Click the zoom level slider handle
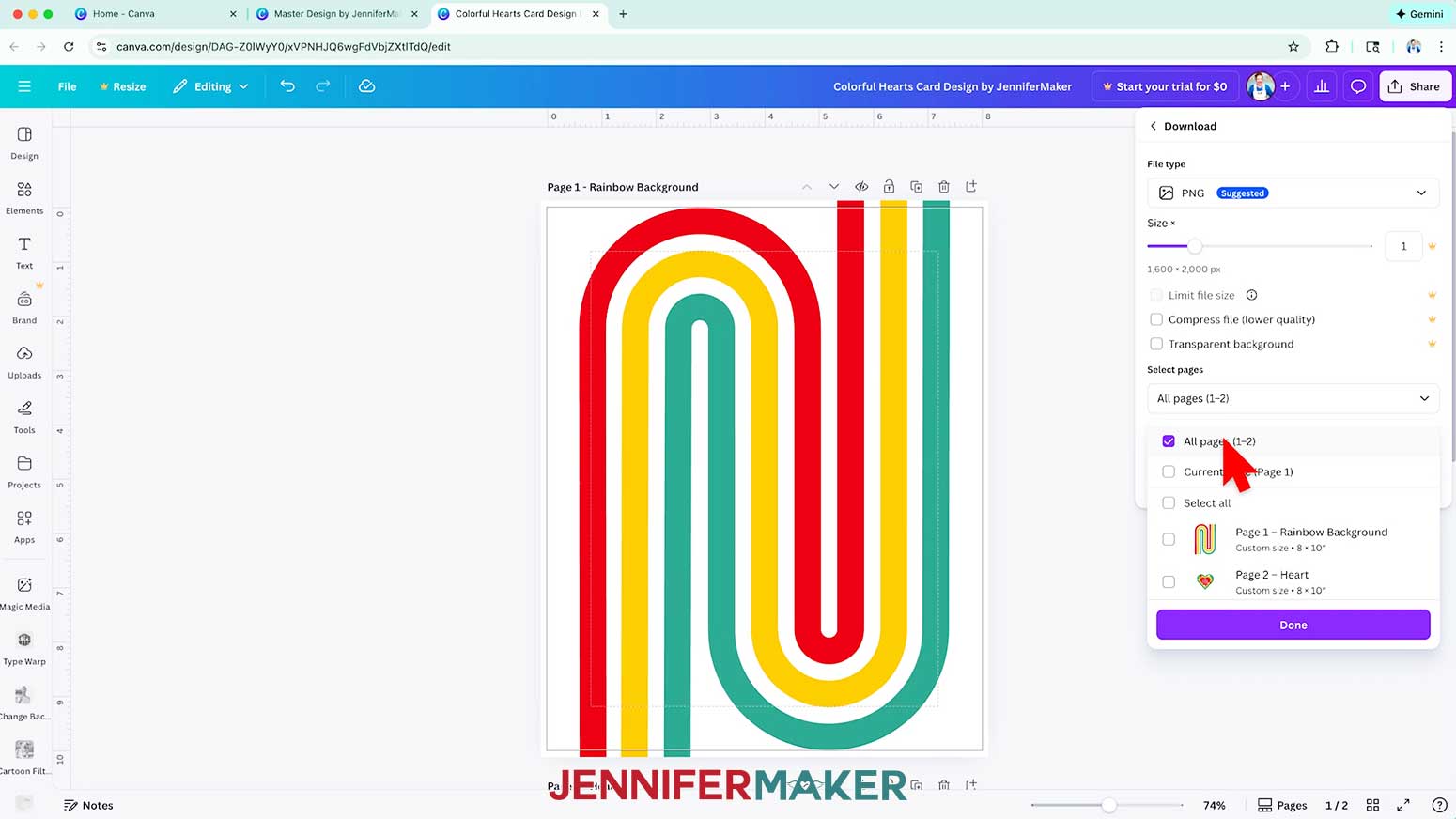The width and height of the screenshot is (1456, 819). click(x=1109, y=805)
